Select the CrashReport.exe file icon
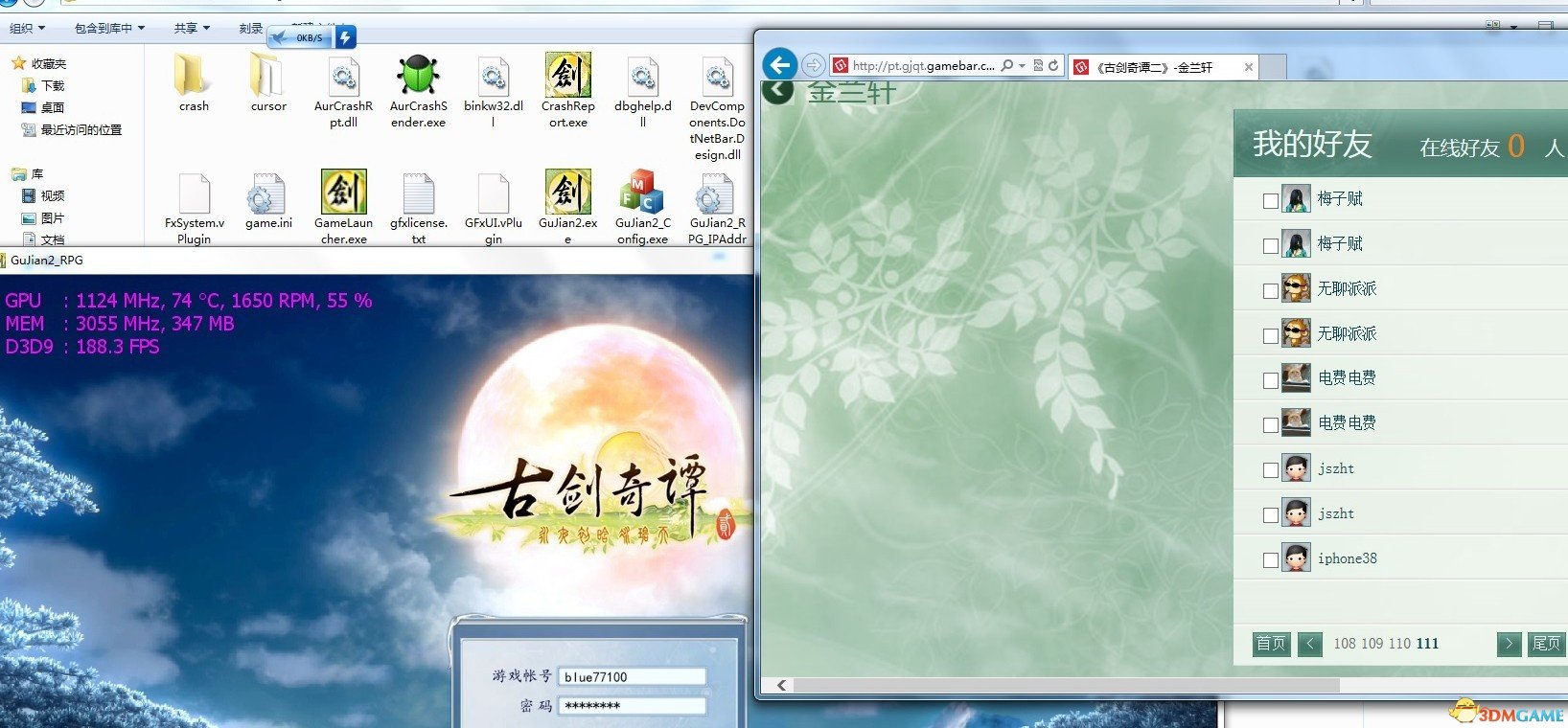This screenshot has height=728, width=1568. (x=567, y=76)
